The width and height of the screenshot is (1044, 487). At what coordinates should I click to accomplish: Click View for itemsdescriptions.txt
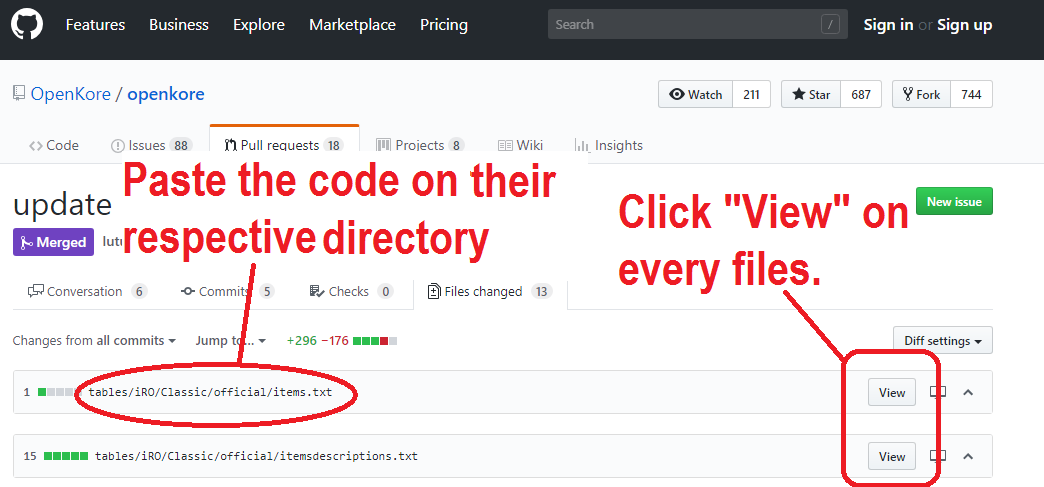click(892, 456)
